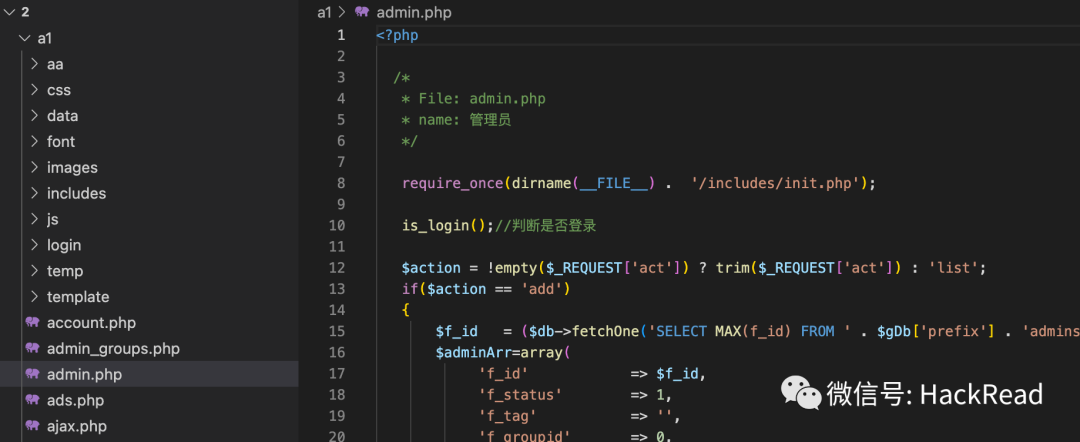Click the PHP icon next to ads.php

[32, 400]
